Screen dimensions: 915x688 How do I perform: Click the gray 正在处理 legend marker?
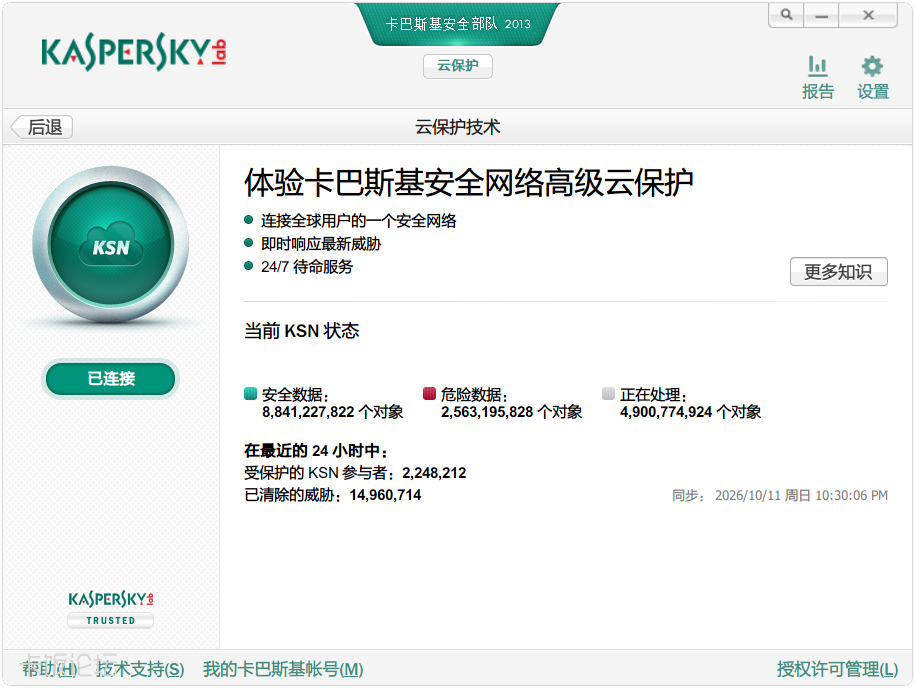(609, 394)
